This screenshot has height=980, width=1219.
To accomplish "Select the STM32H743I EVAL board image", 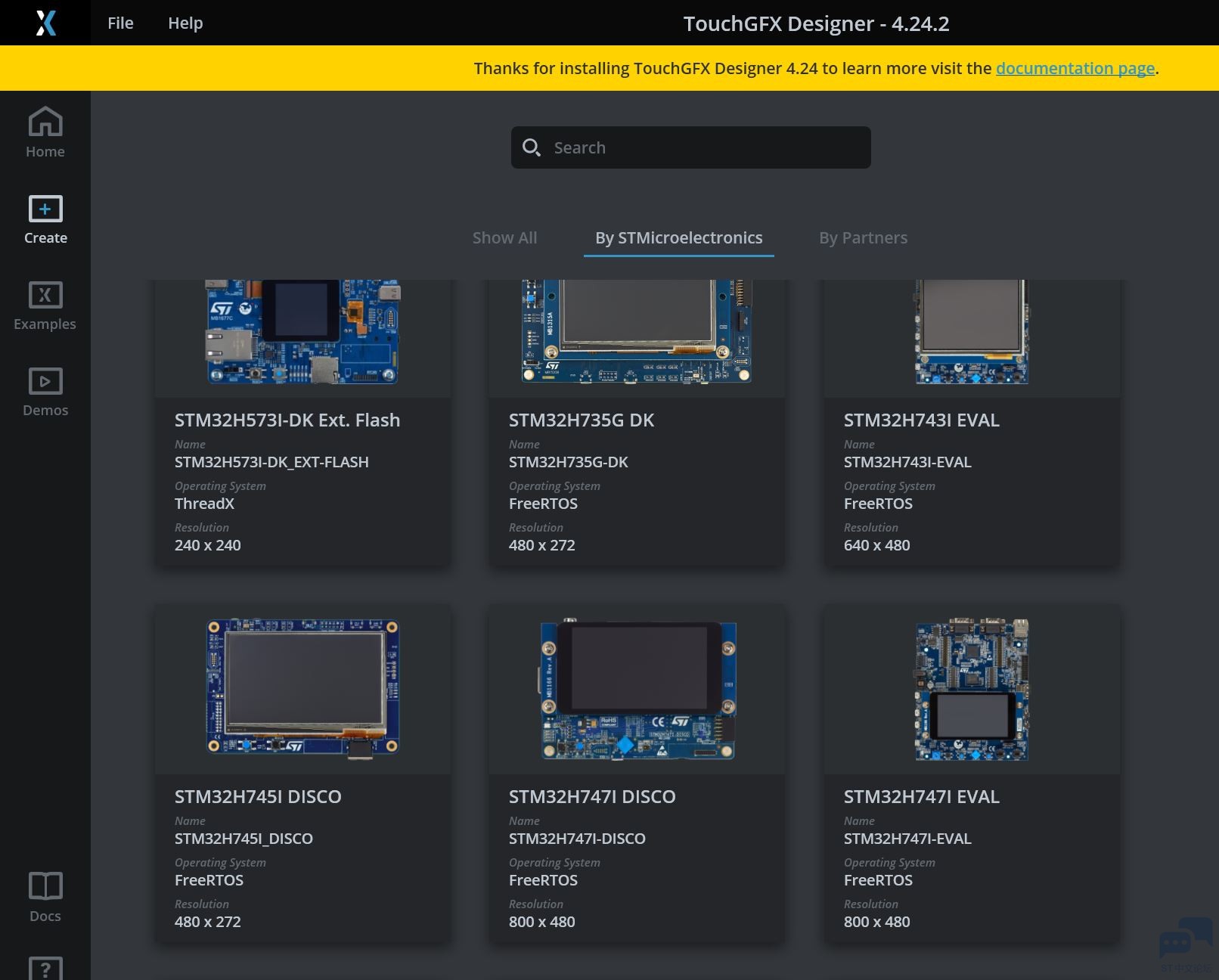I will pos(972,332).
